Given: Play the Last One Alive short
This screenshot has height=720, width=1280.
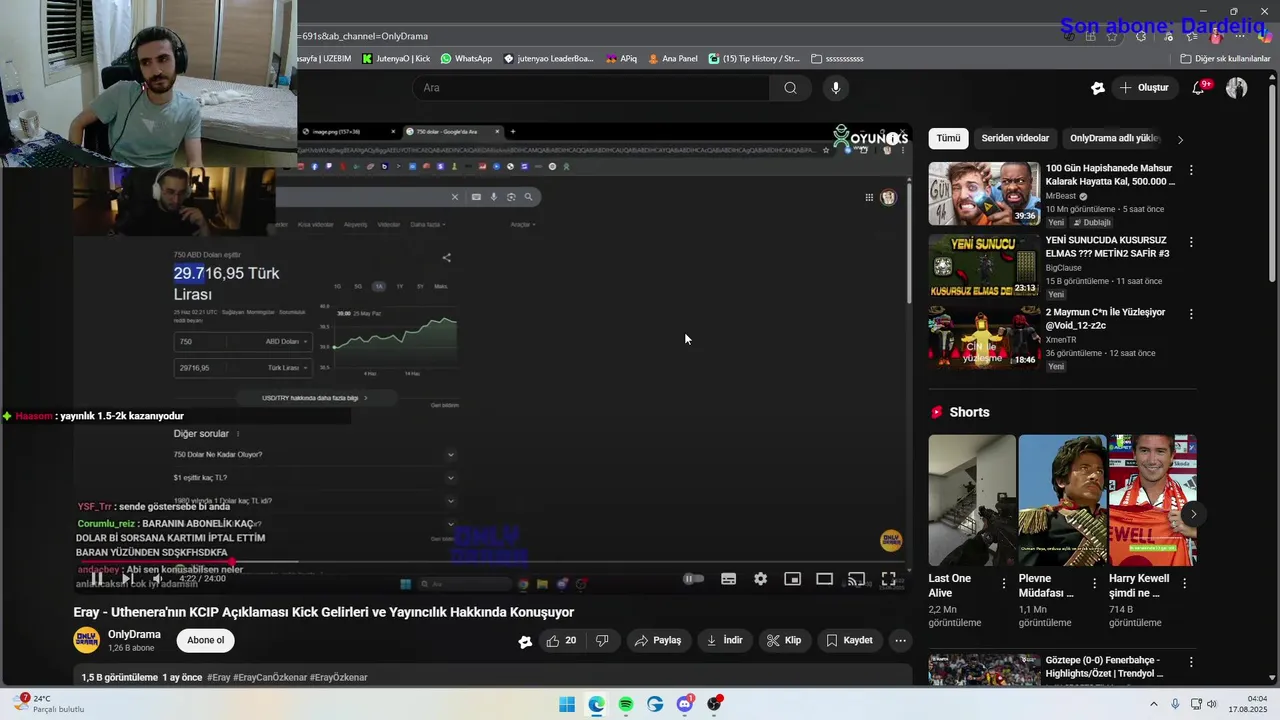Looking at the screenshot, I should 972,500.
